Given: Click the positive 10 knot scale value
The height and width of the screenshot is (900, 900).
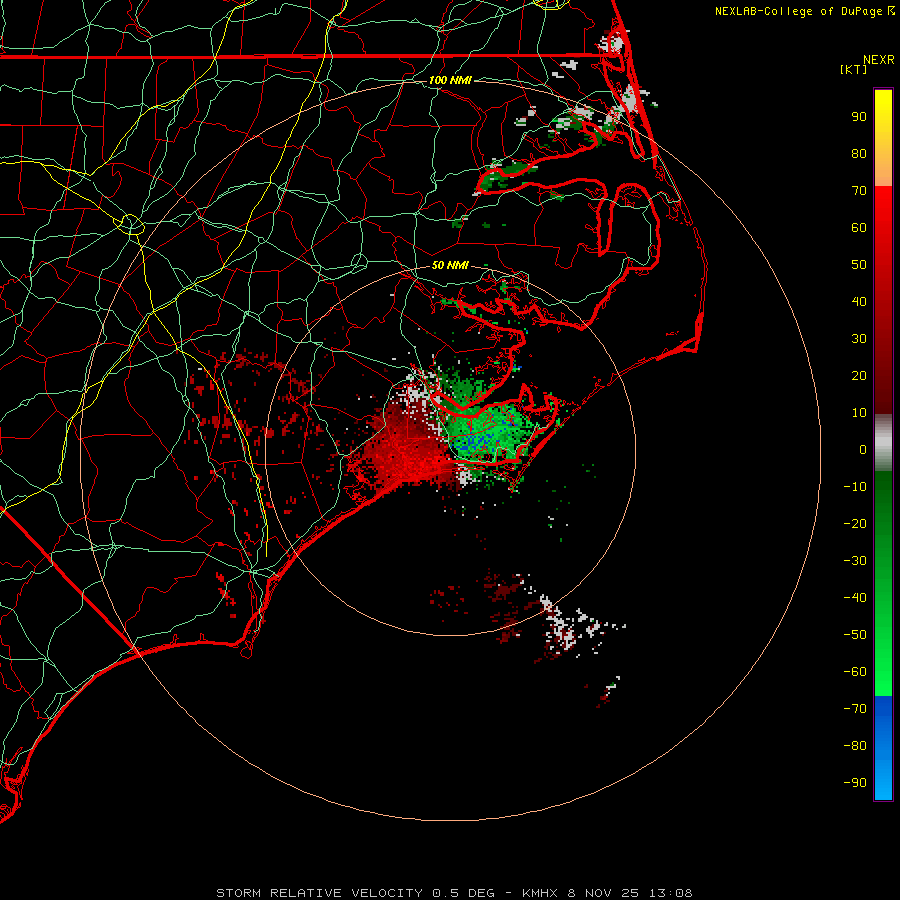Looking at the screenshot, I should pos(859,413).
